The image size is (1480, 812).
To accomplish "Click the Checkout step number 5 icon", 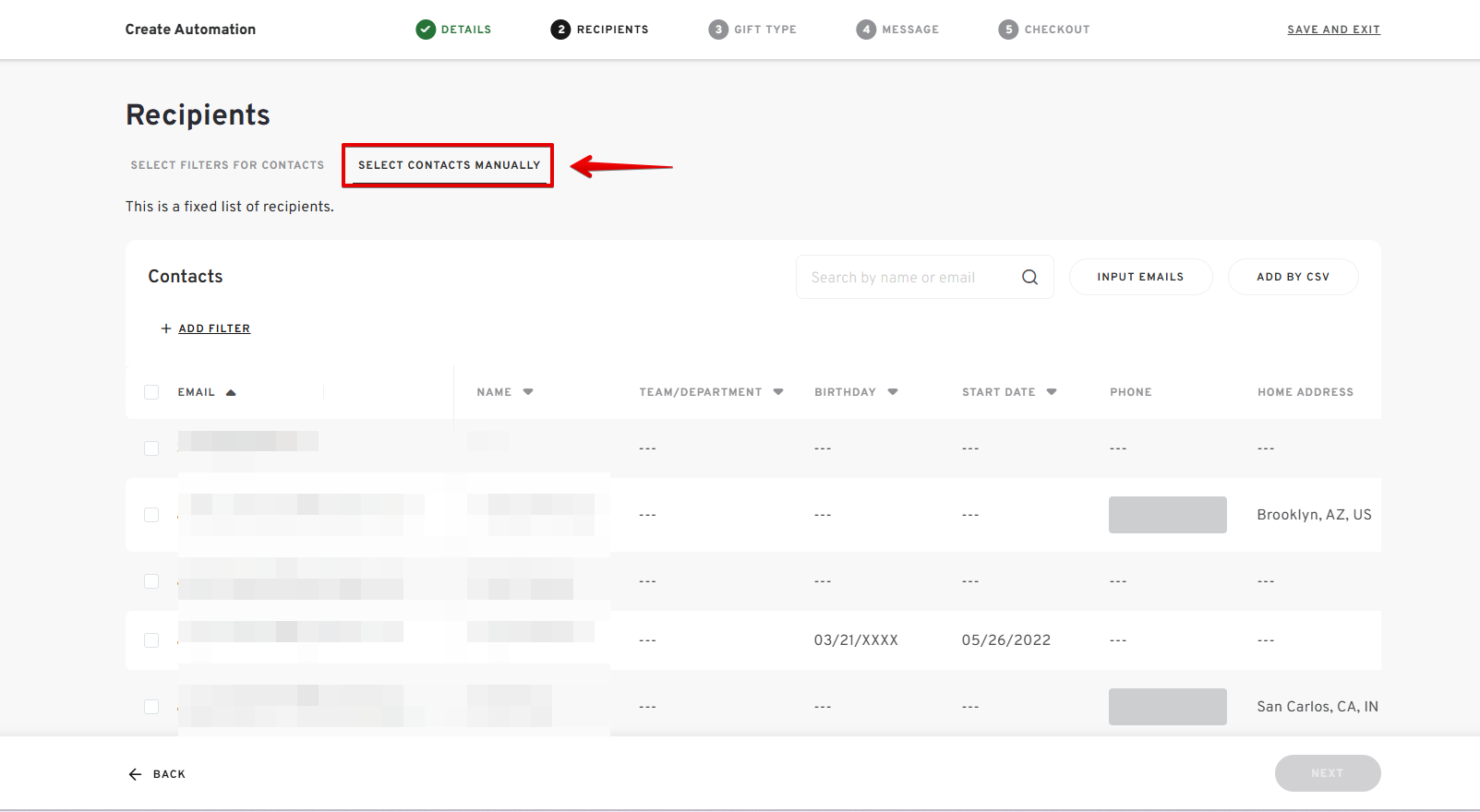I will click(x=1008, y=30).
